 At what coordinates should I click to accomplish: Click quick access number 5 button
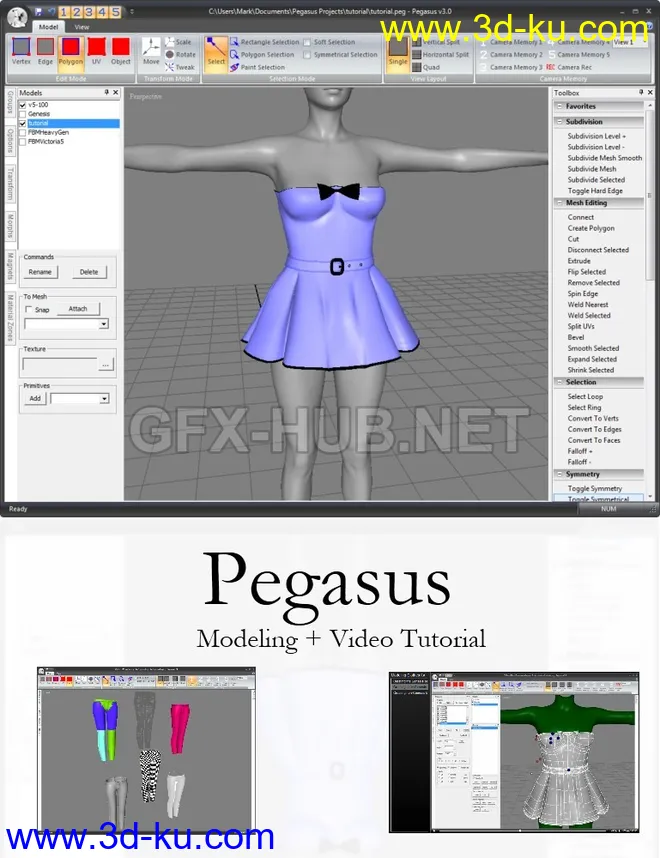(x=116, y=11)
